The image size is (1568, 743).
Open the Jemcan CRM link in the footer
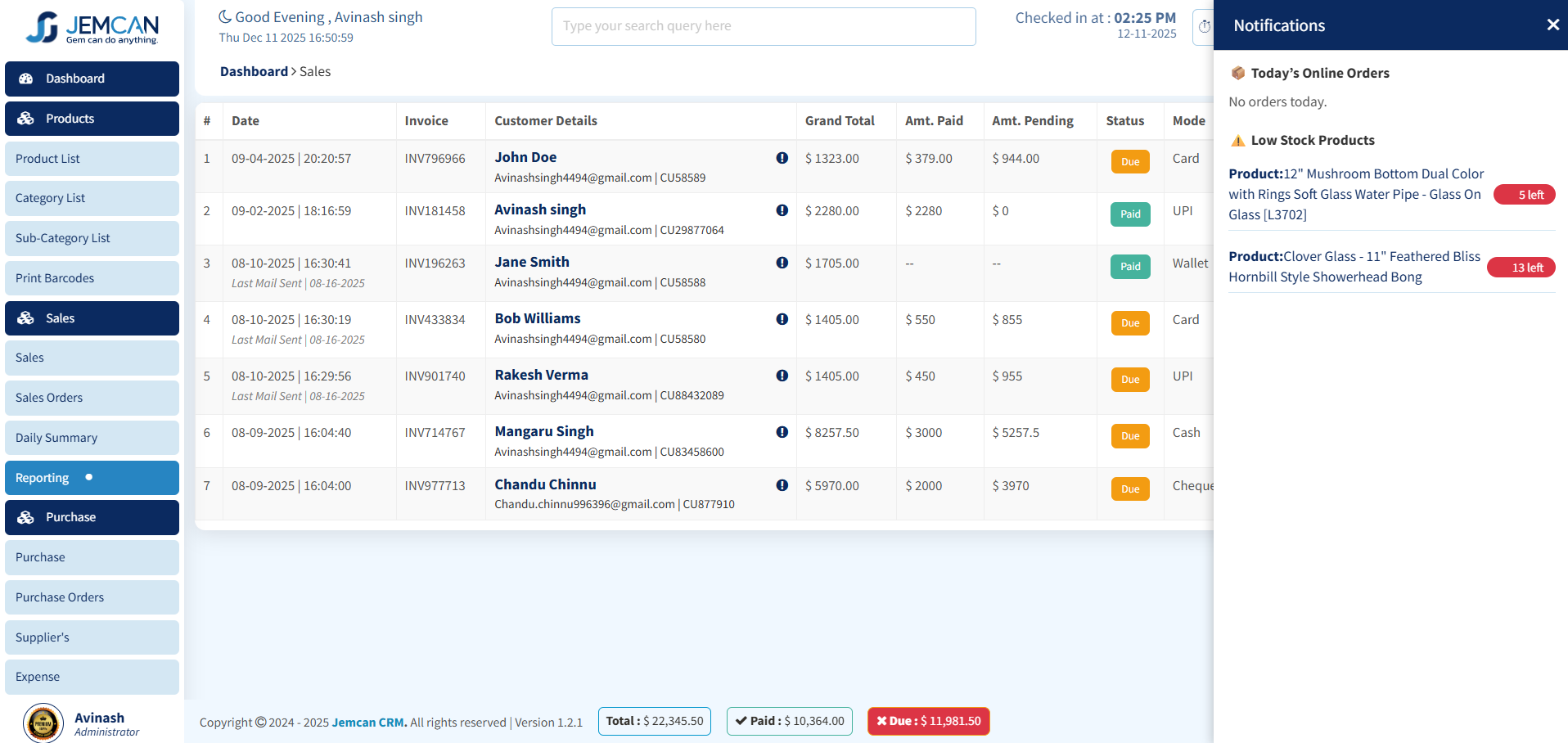[368, 723]
